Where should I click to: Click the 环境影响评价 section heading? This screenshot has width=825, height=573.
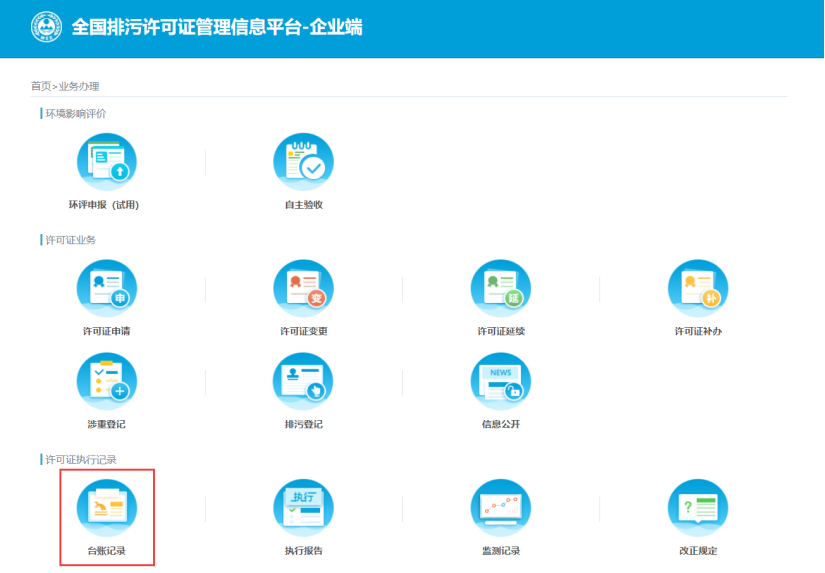75,113
